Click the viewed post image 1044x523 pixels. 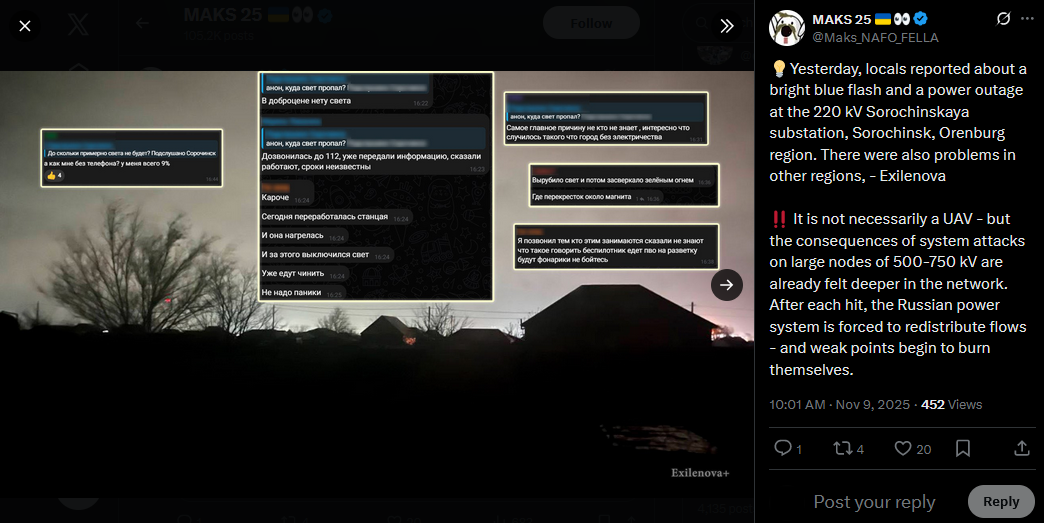tap(377, 284)
